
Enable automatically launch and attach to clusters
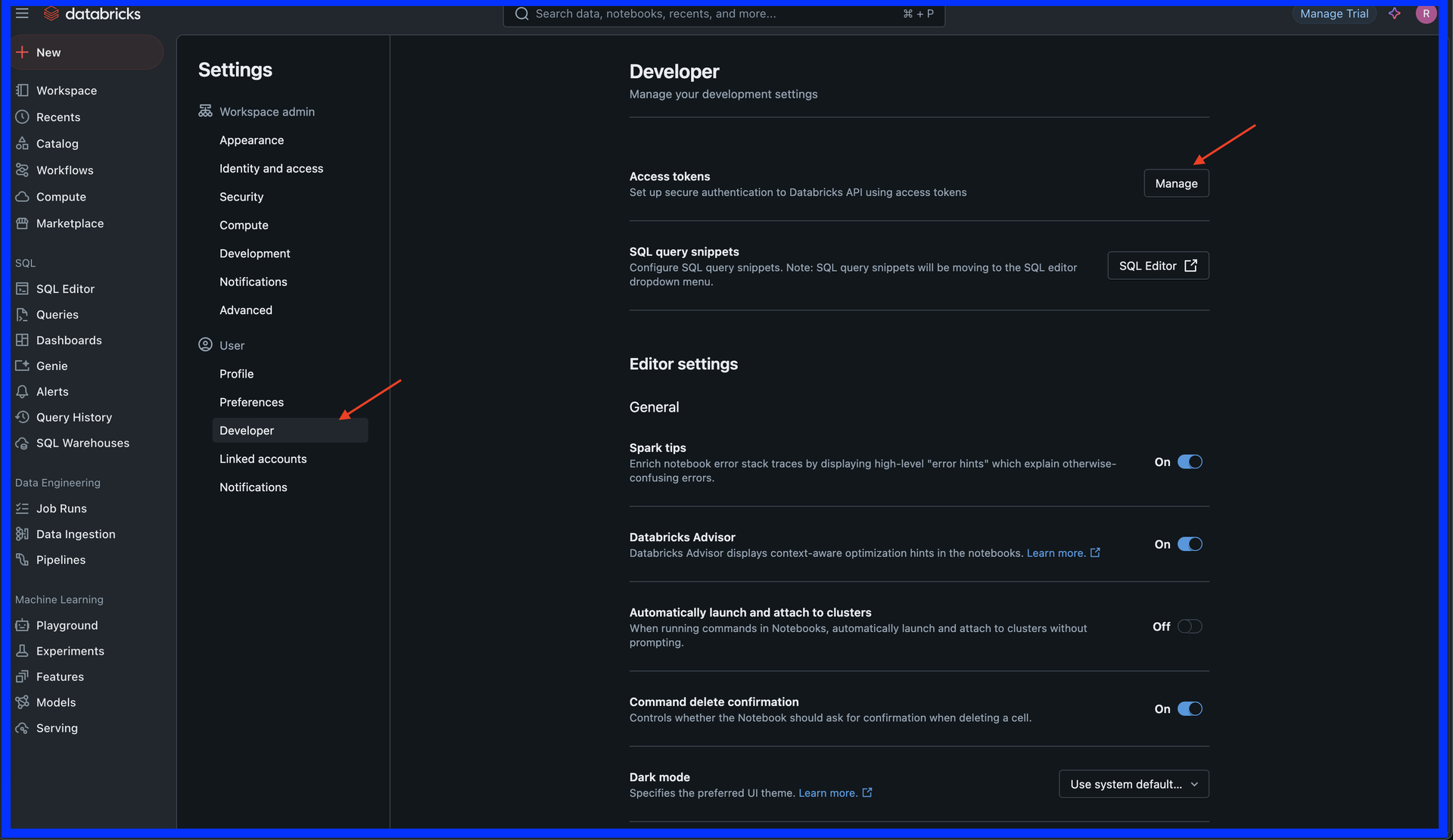coord(1189,627)
